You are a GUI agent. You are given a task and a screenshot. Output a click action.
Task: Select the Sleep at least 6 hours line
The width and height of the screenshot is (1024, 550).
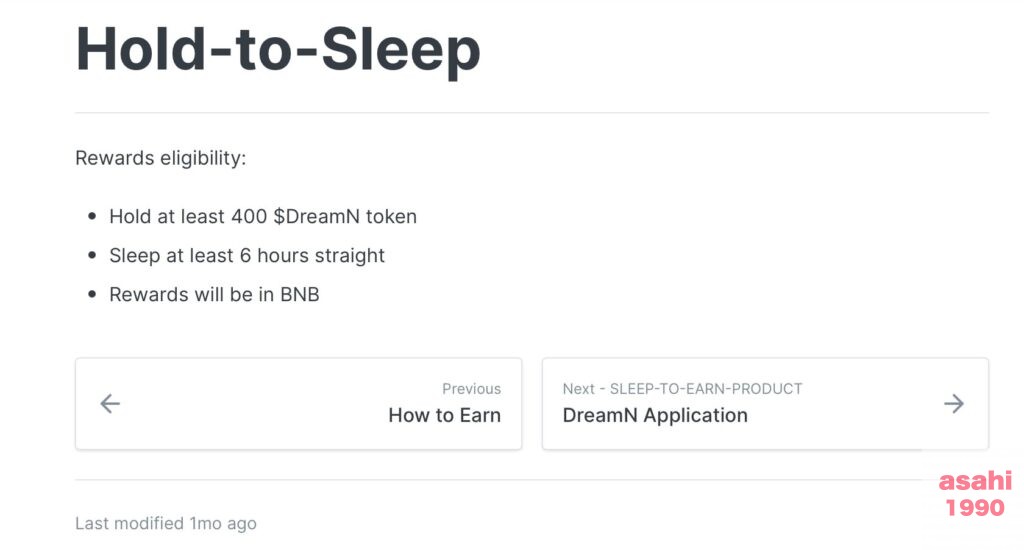click(x=247, y=255)
